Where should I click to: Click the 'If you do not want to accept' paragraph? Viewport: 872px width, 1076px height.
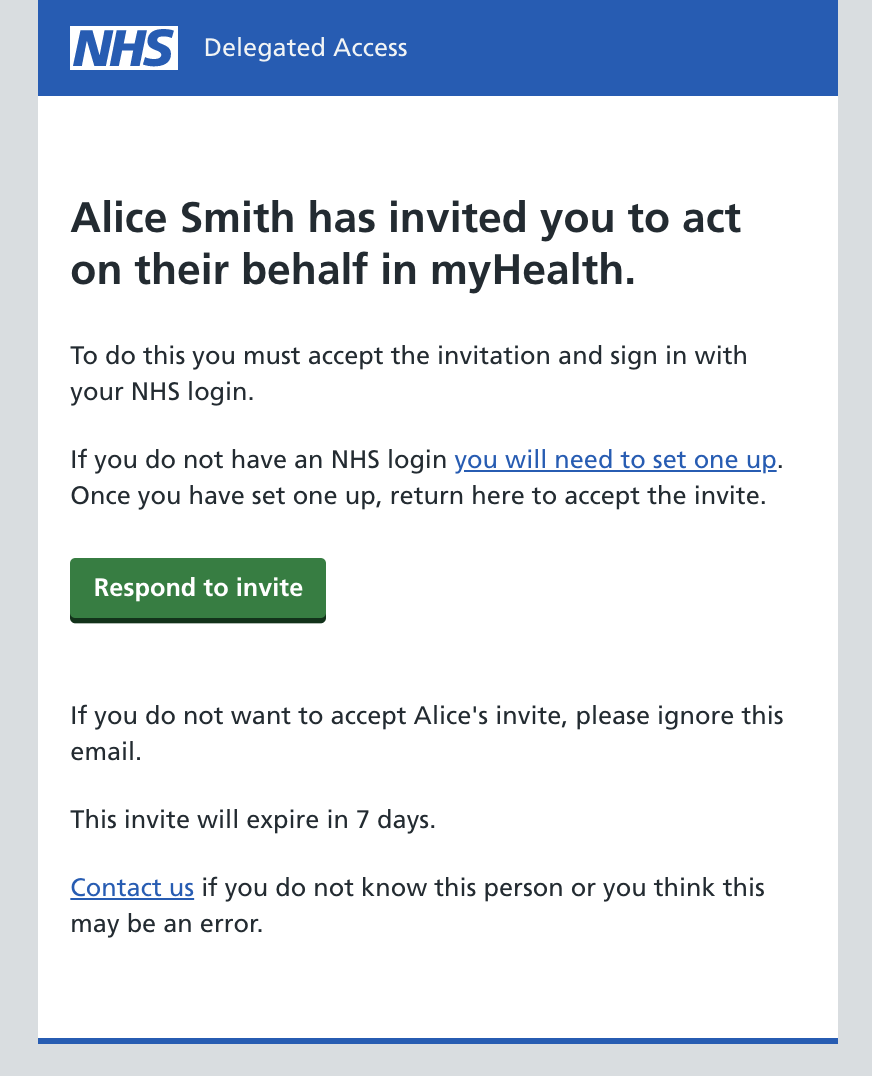point(427,733)
